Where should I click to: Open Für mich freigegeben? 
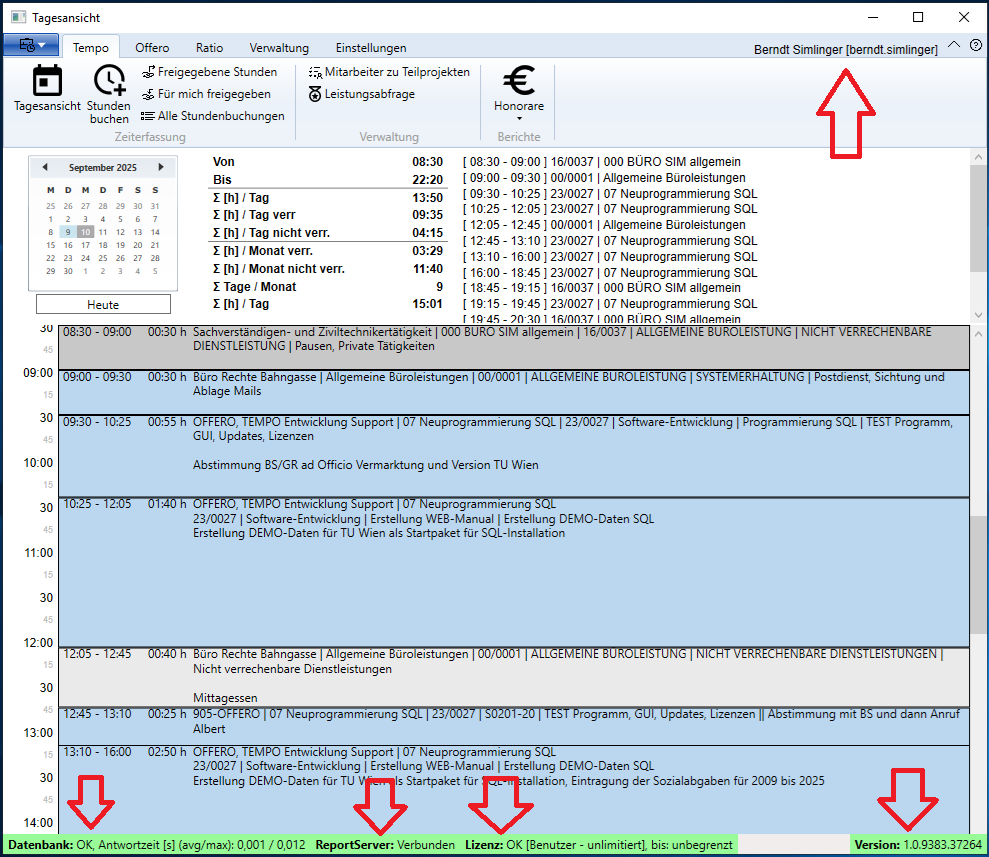pos(205,94)
